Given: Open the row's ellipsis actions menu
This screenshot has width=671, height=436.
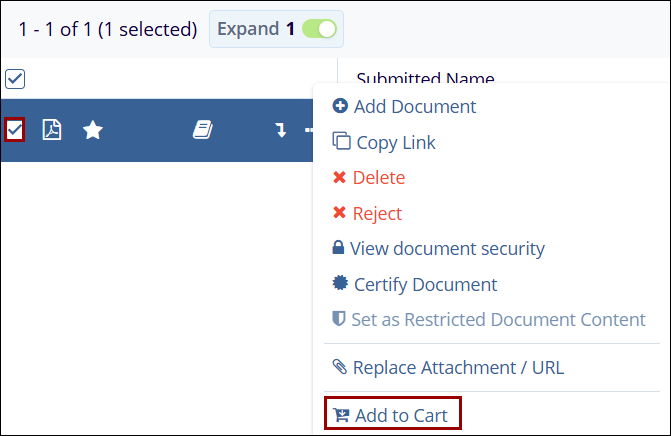Looking at the screenshot, I should [309, 130].
